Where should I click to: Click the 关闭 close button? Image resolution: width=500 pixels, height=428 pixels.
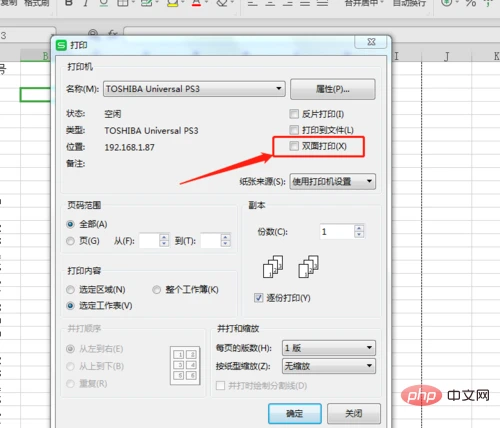click(x=354, y=414)
